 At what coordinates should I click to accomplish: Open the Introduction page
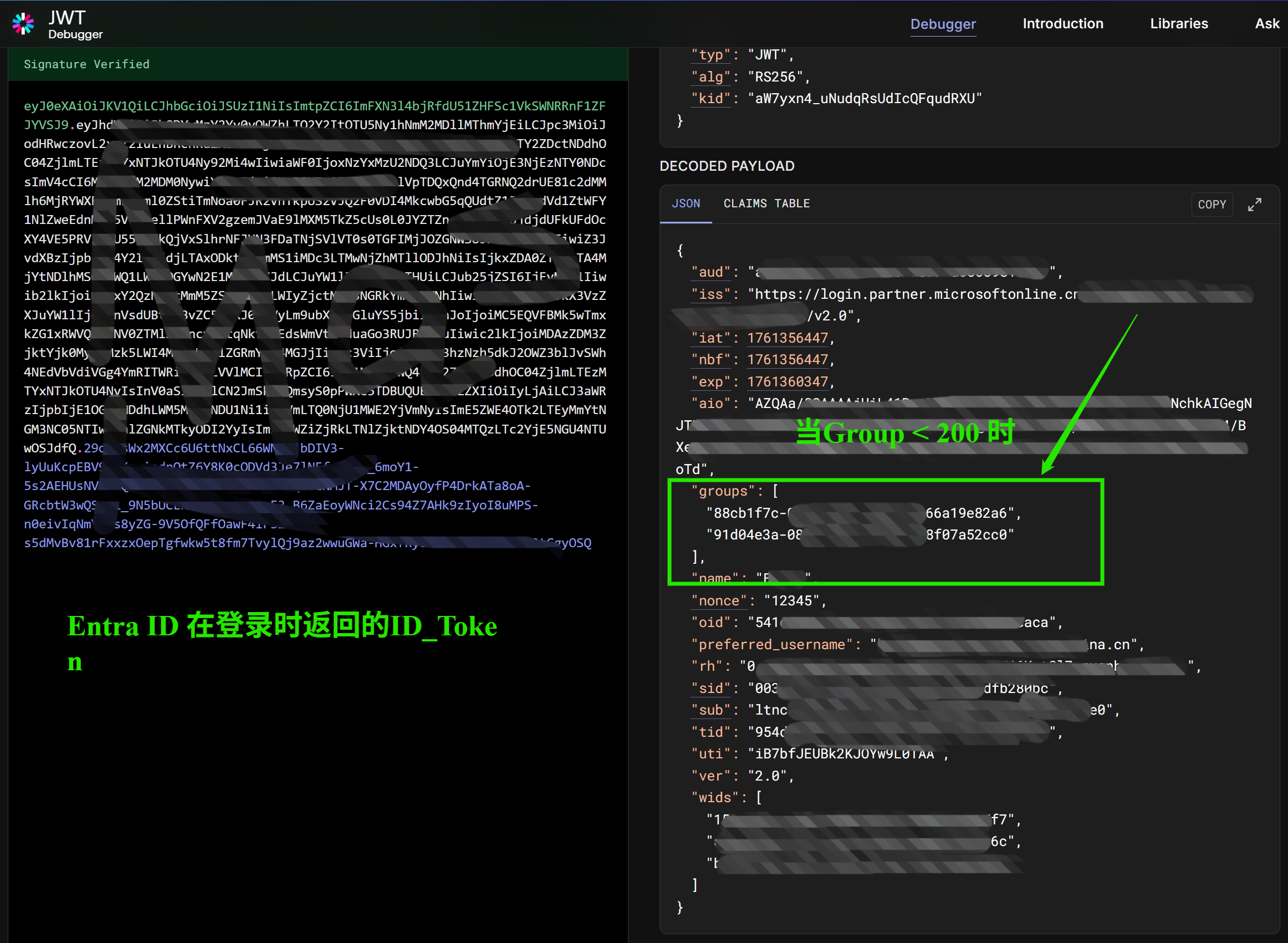pyautogui.click(x=1062, y=24)
